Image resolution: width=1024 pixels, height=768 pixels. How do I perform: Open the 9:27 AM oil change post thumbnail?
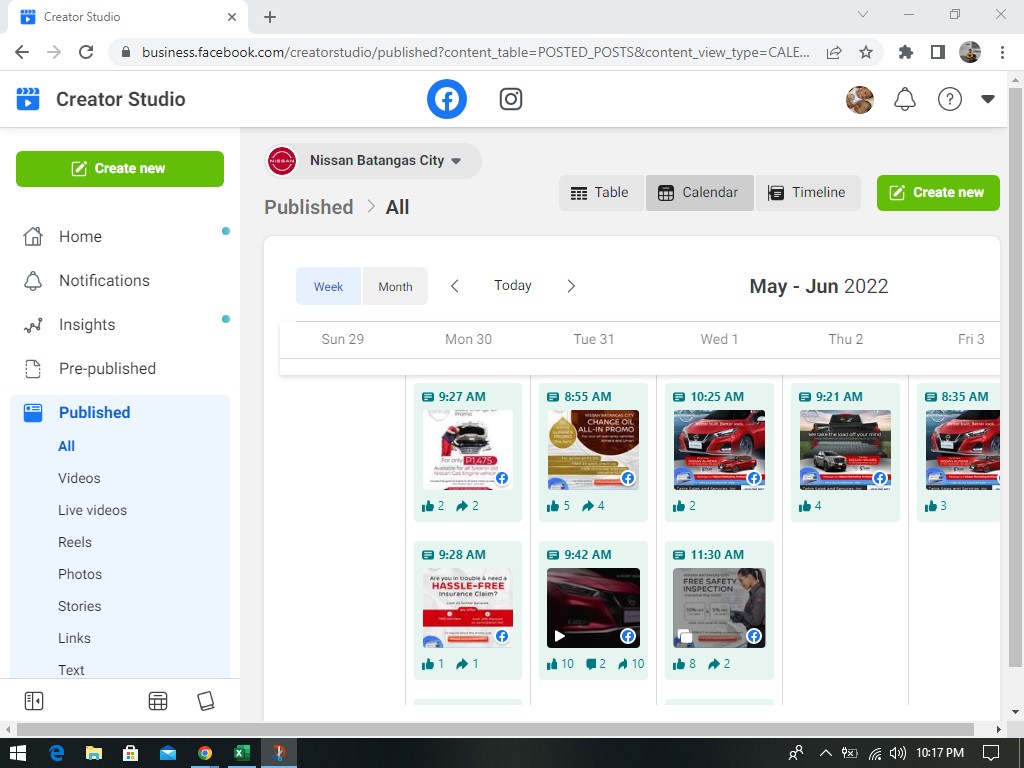pyautogui.click(x=468, y=450)
